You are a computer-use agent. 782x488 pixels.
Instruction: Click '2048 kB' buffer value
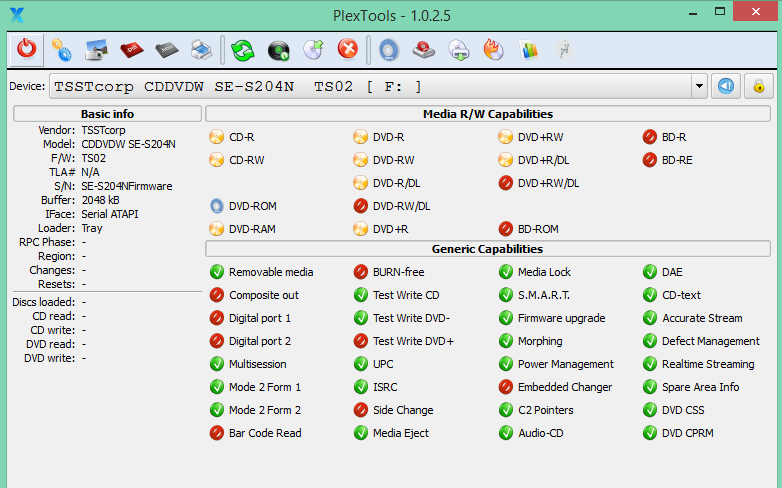[100, 200]
